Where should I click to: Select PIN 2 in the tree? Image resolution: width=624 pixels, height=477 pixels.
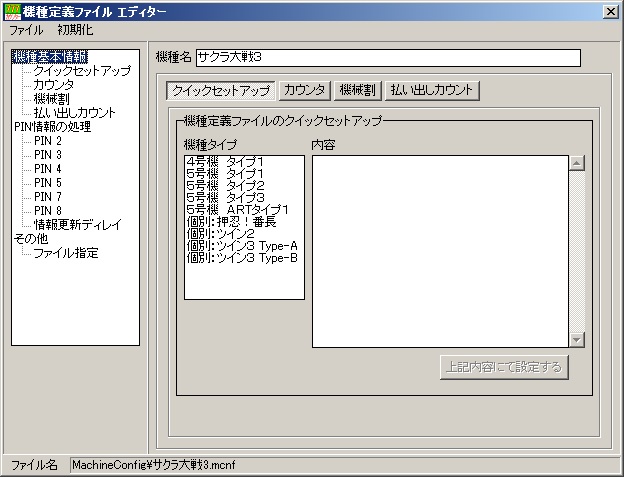pos(48,141)
